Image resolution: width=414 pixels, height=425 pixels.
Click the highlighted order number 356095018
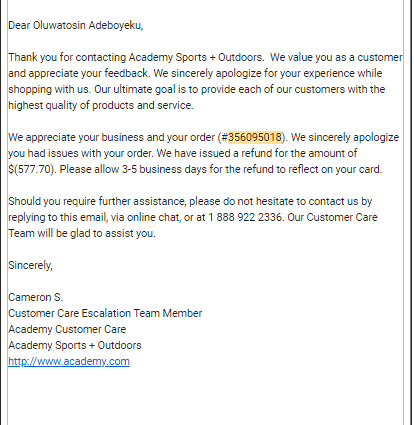[255, 137]
